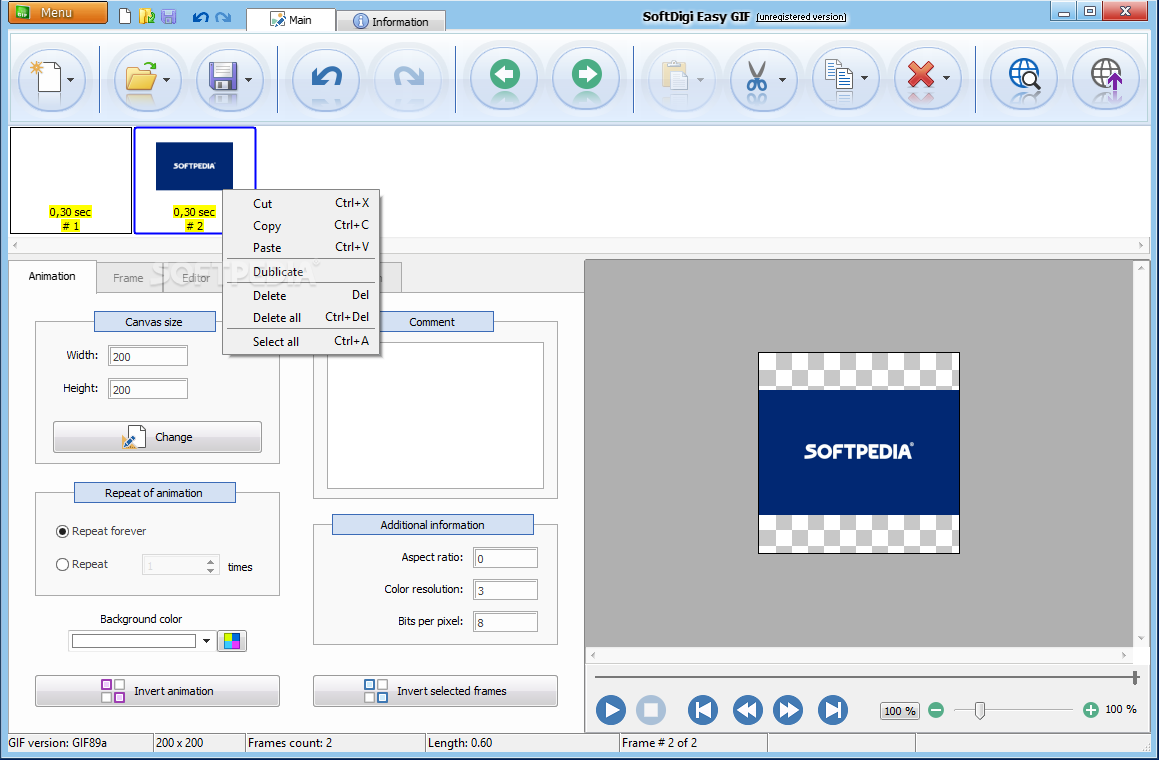Adjust the zoom slider handle

pyautogui.click(x=980, y=710)
